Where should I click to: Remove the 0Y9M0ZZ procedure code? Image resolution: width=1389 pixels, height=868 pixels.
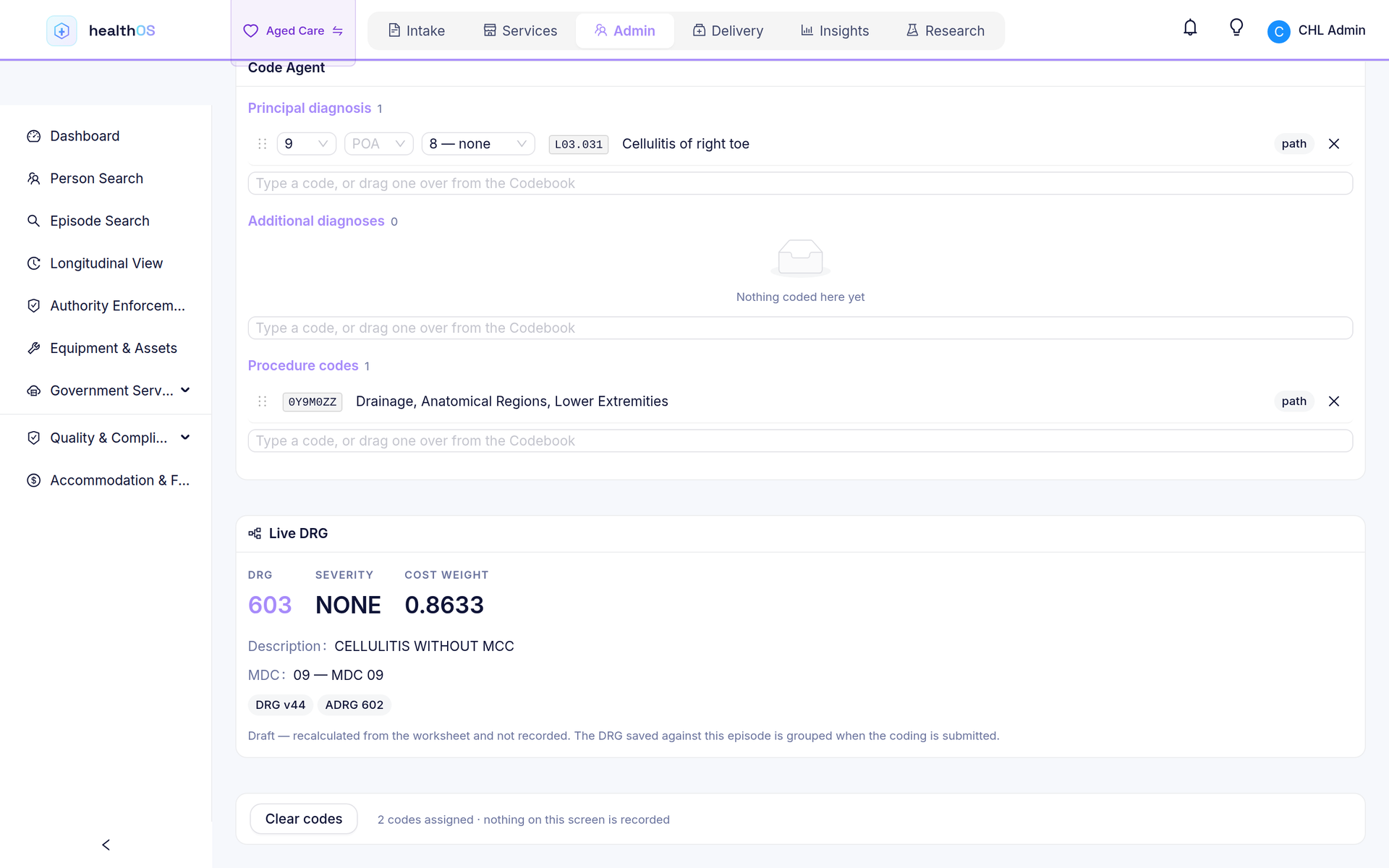click(x=1334, y=401)
